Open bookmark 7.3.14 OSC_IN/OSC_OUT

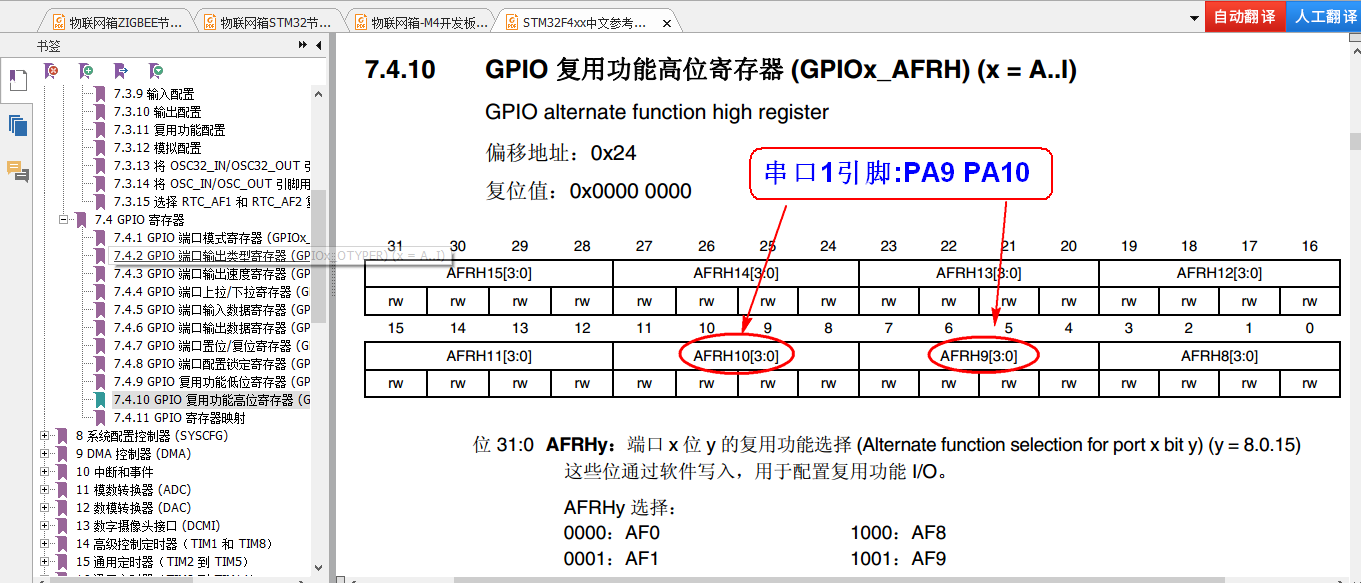coord(211,184)
